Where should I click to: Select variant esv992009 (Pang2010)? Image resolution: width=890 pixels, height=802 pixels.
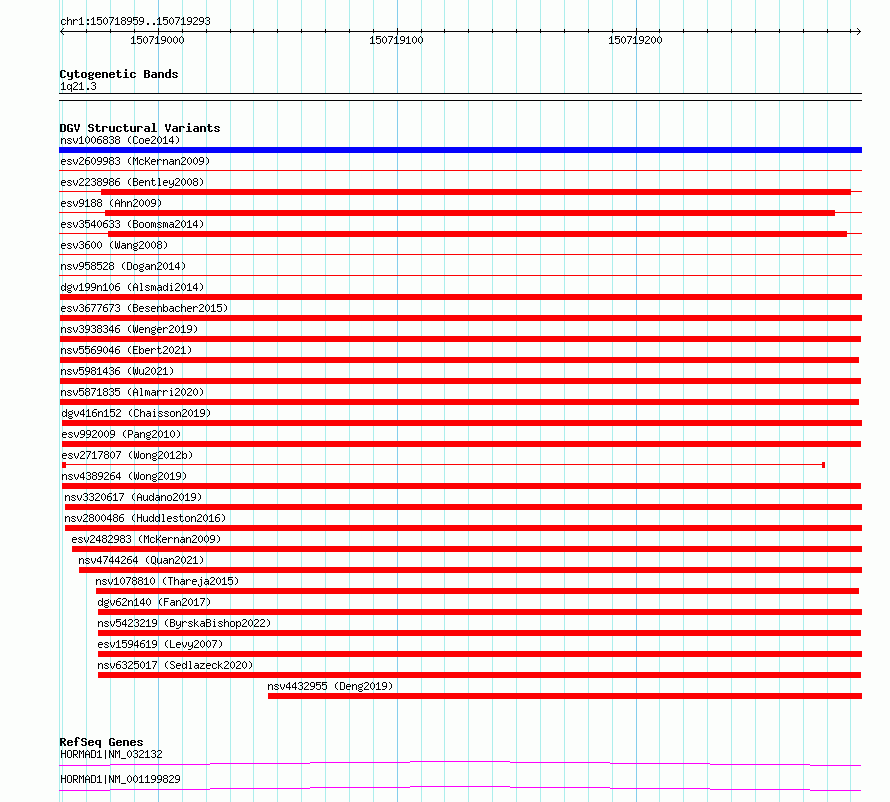click(x=121, y=434)
